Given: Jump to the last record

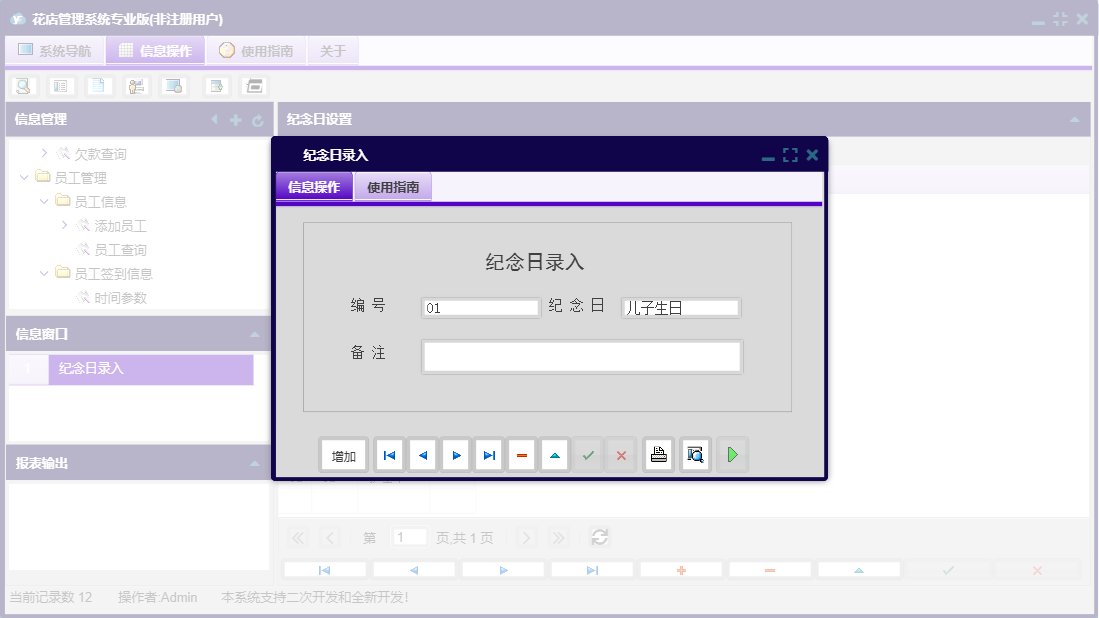Looking at the screenshot, I should [488, 454].
